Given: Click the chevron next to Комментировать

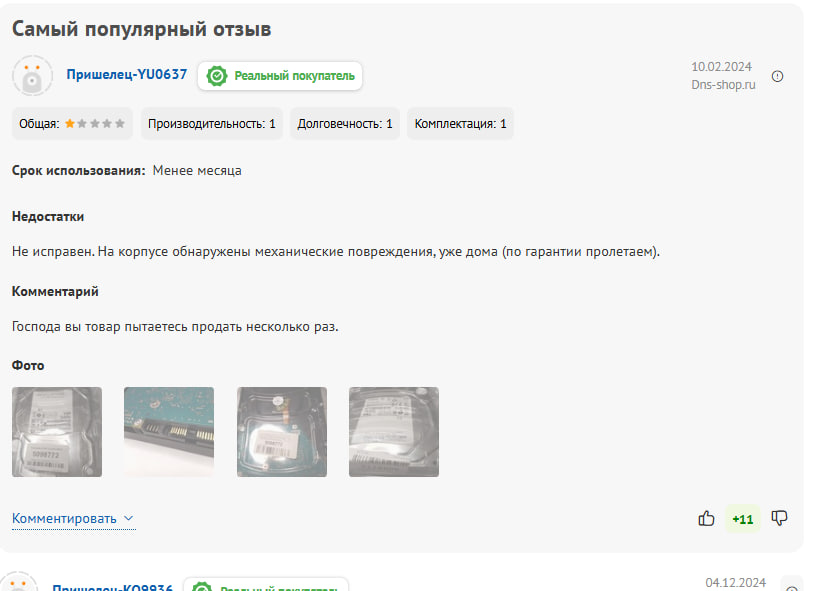Looking at the screenshot, I should point(129,519).
